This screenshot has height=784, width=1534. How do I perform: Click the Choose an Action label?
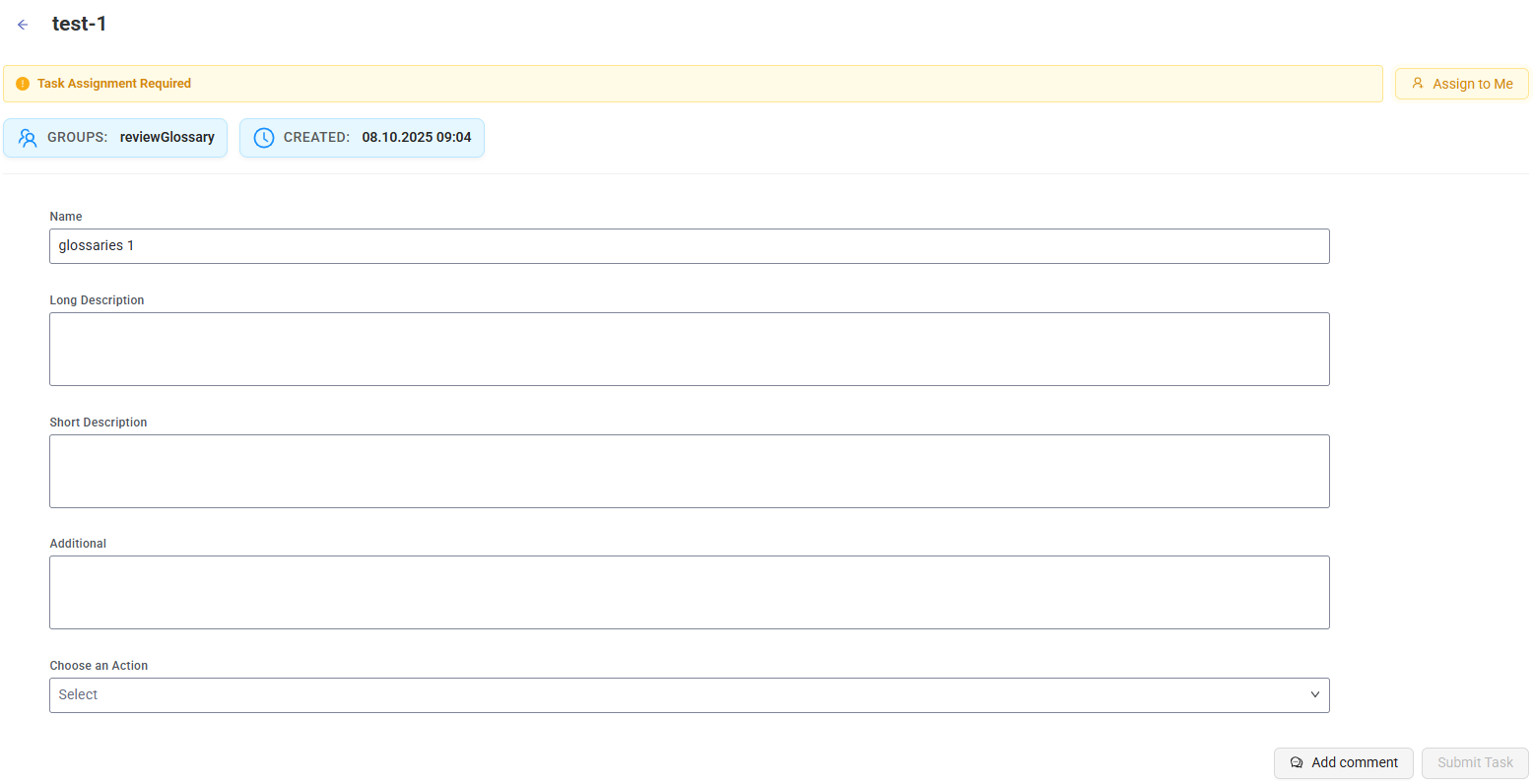coord(99,666)
